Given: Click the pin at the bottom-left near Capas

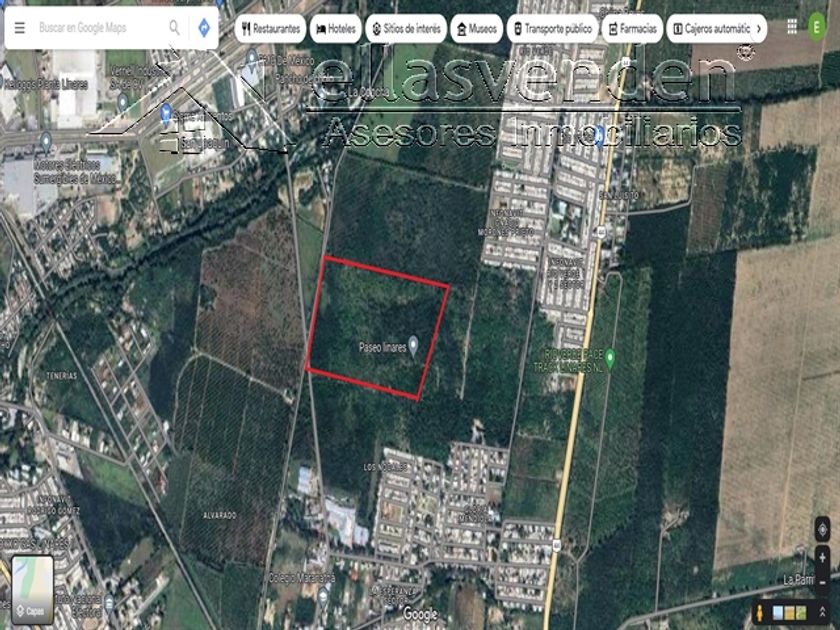Looking at the screenshot, I should click(x=109, y=603).
